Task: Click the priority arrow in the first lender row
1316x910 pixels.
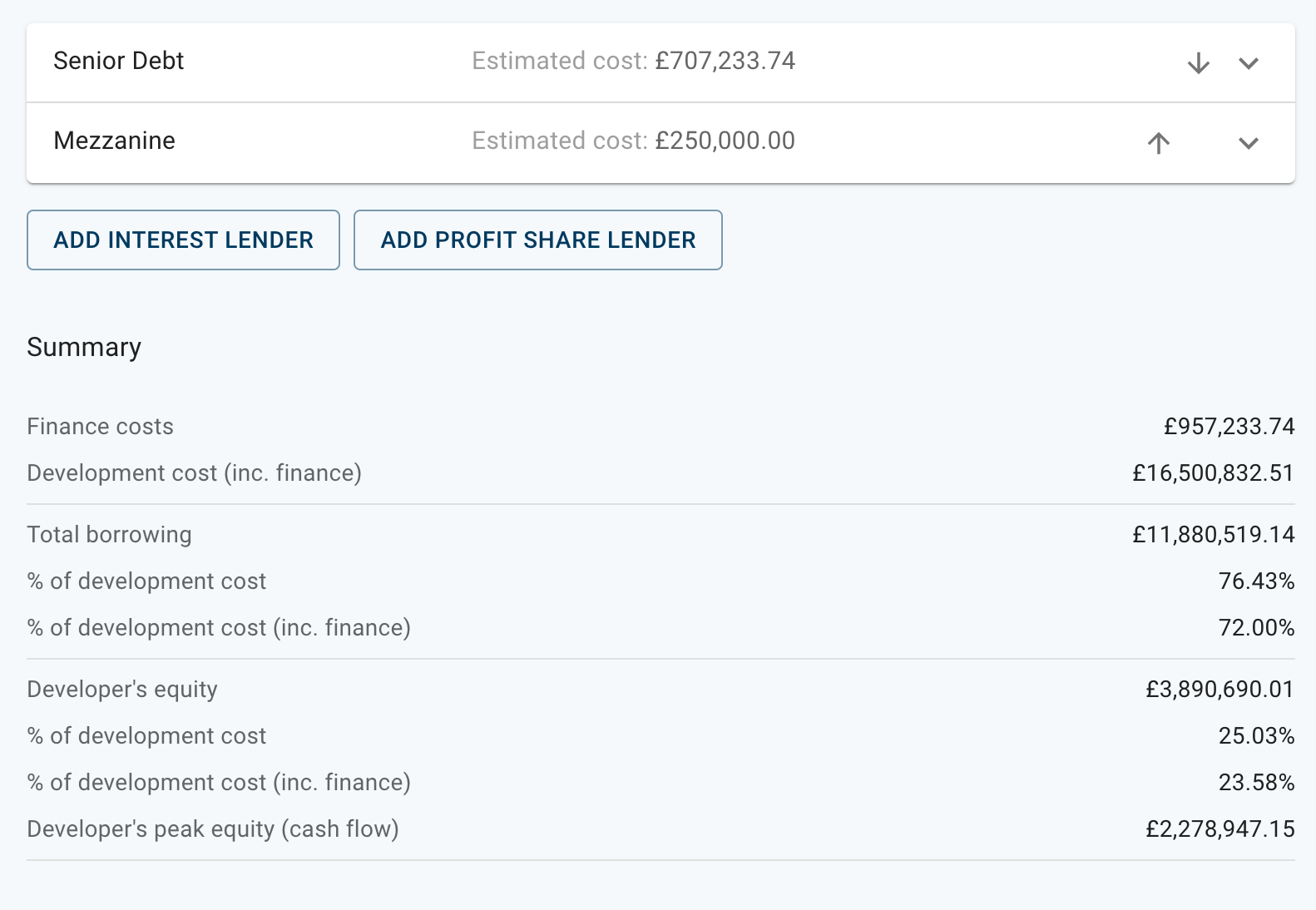Action: pyautogui.click(x=1198, y=62)
